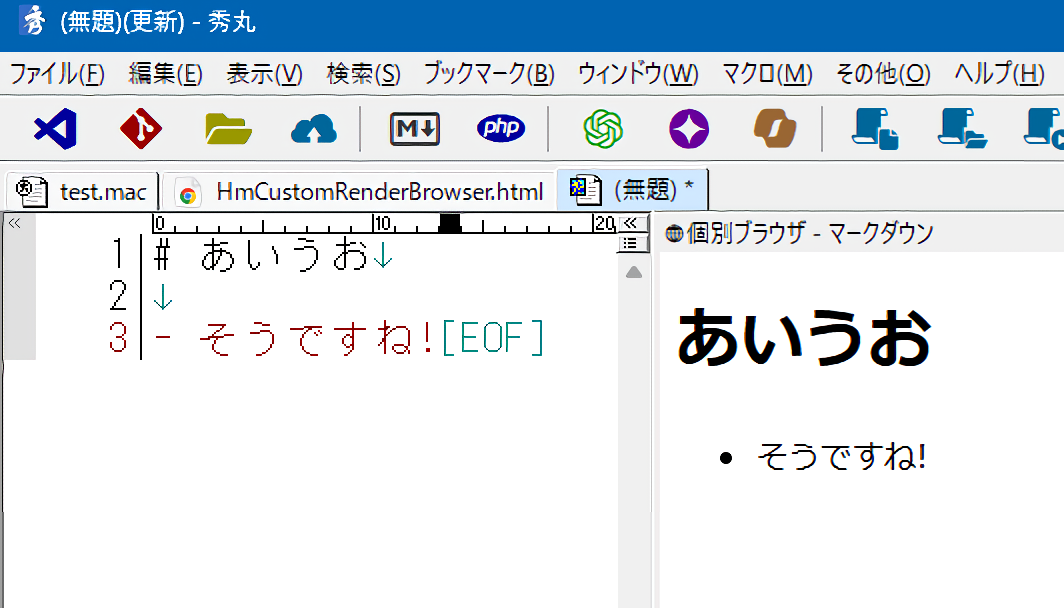Open the ファイル(F) menu
The width and height of the screenshot is (1064, 608).
point(57,74)
